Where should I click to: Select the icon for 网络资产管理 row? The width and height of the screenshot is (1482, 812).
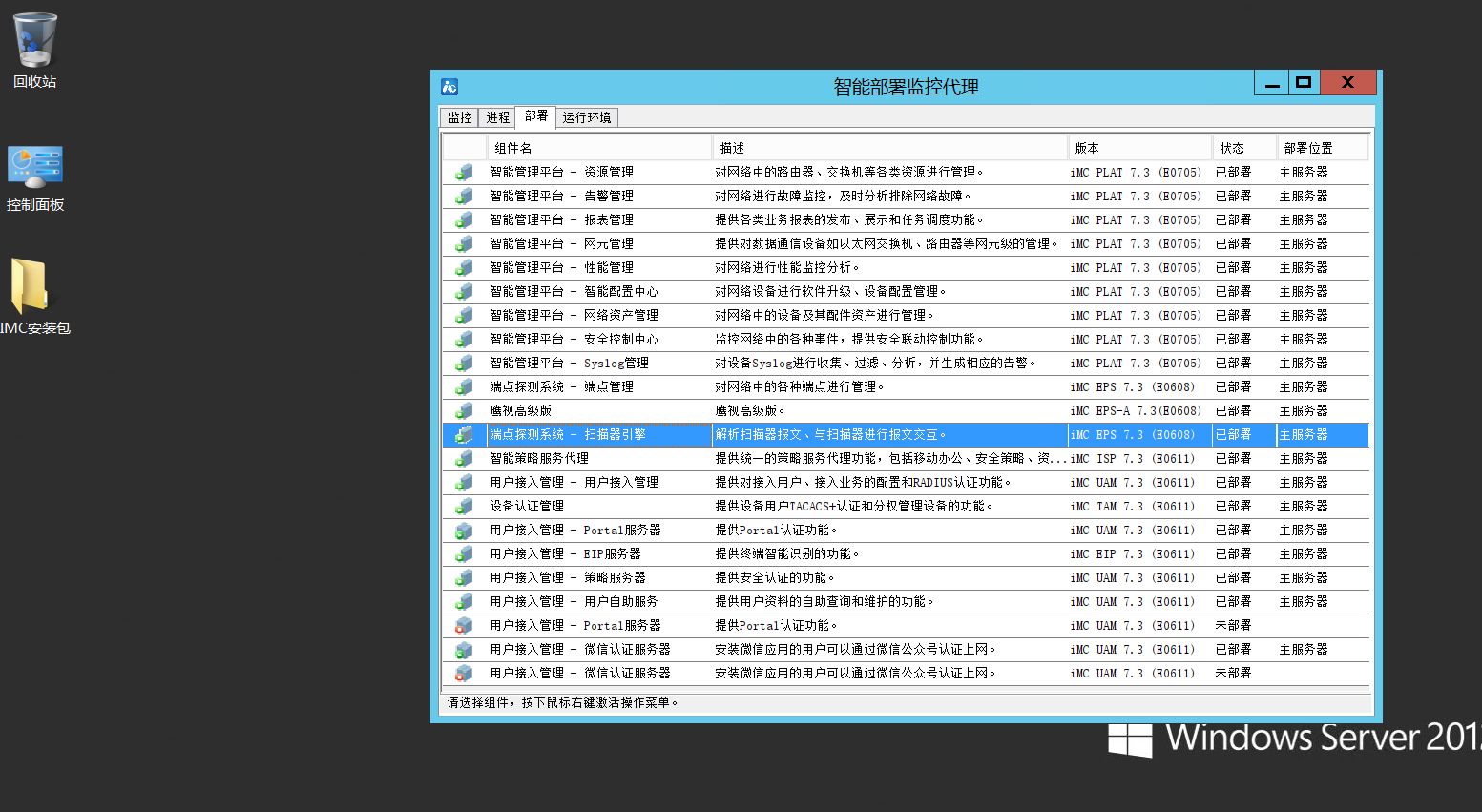464,316
